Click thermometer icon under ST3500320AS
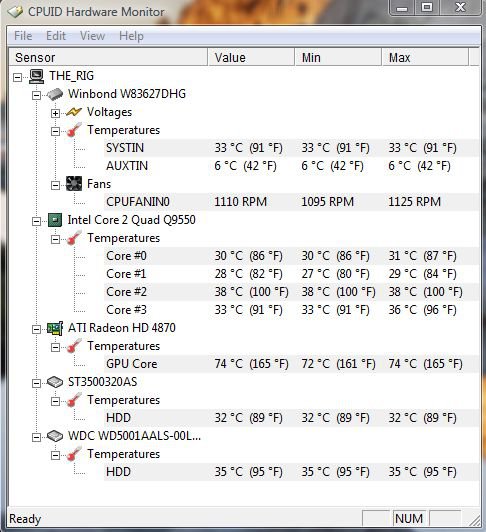The width and height of the screenshot is (486, 532). [74, 400]
